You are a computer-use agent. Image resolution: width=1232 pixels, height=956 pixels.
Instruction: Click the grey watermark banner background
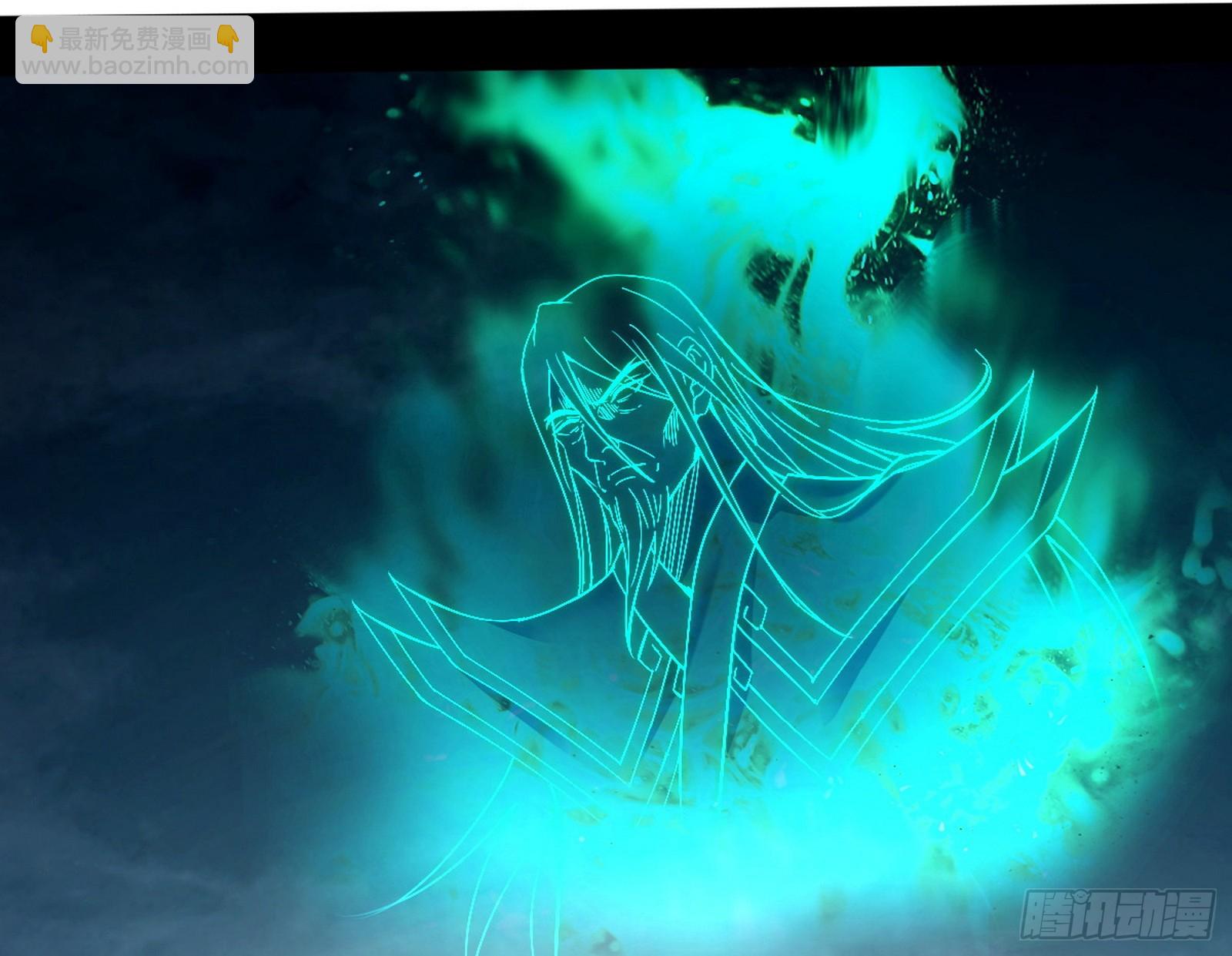pos(135,49)
